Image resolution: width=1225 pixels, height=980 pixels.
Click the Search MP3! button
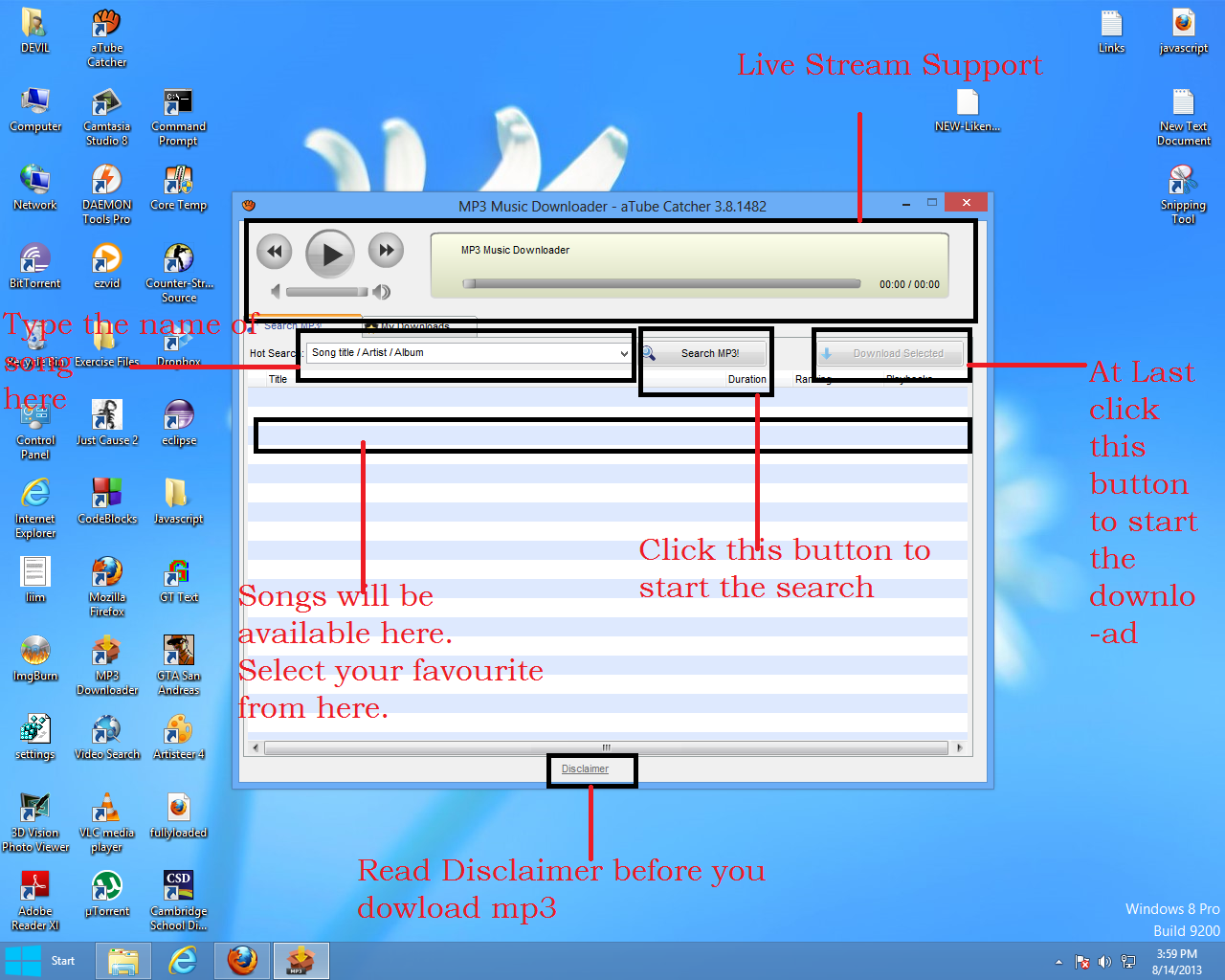click(705, 352)
